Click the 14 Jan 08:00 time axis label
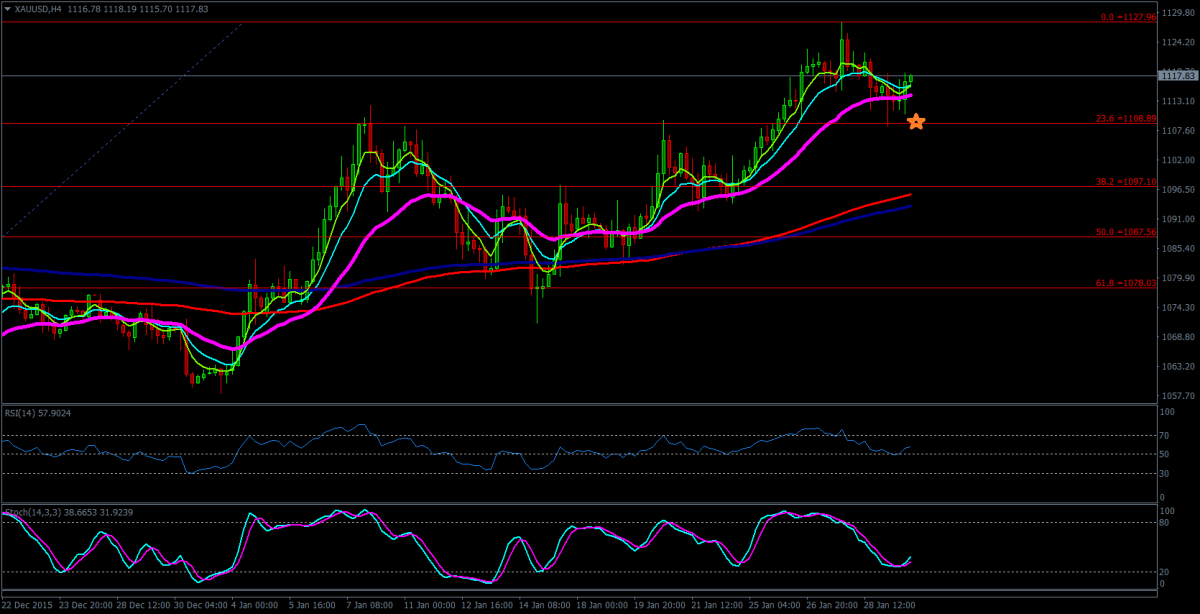This screenshot has width=1200, height=614. (547, 606)
